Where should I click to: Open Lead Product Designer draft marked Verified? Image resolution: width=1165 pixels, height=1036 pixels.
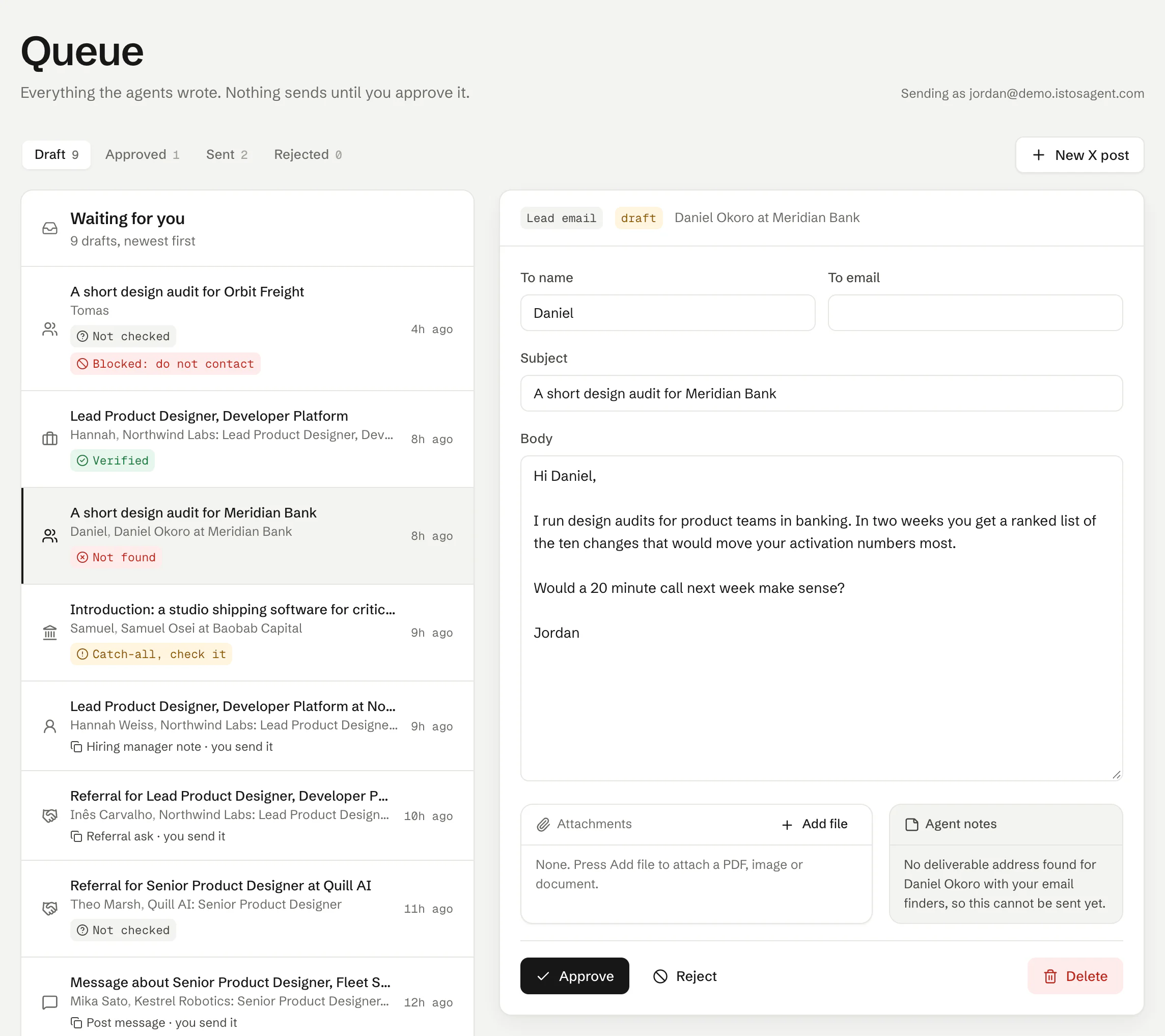coord(247,439)
